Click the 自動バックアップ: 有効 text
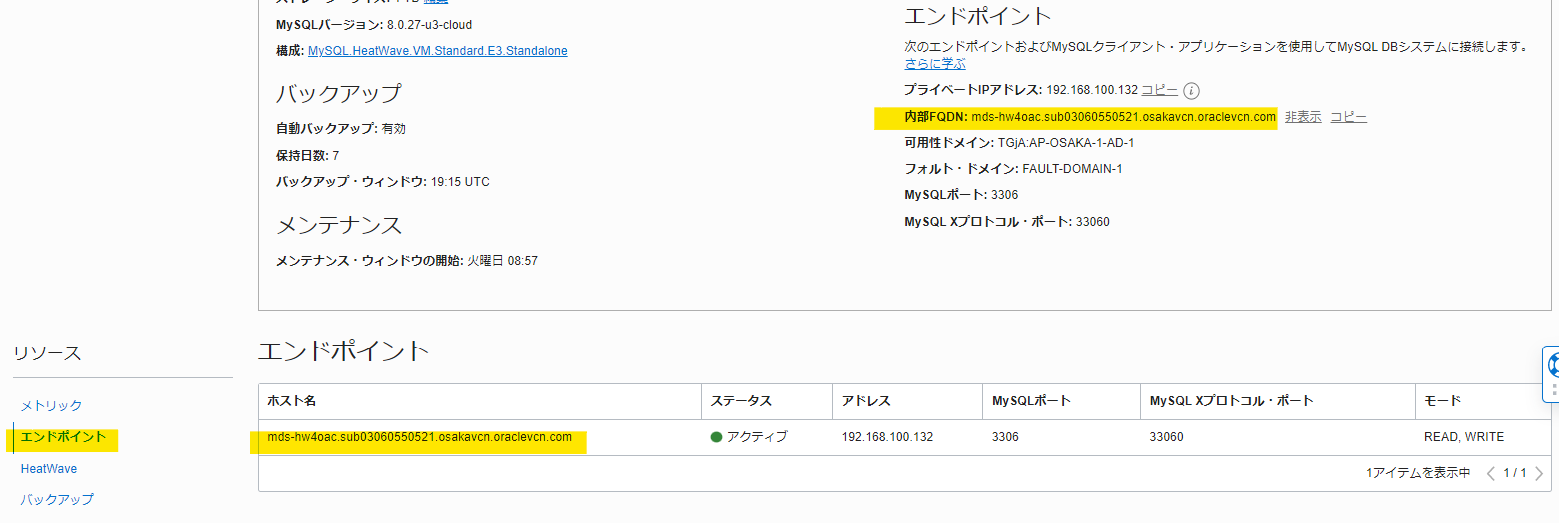 (341, 129)
